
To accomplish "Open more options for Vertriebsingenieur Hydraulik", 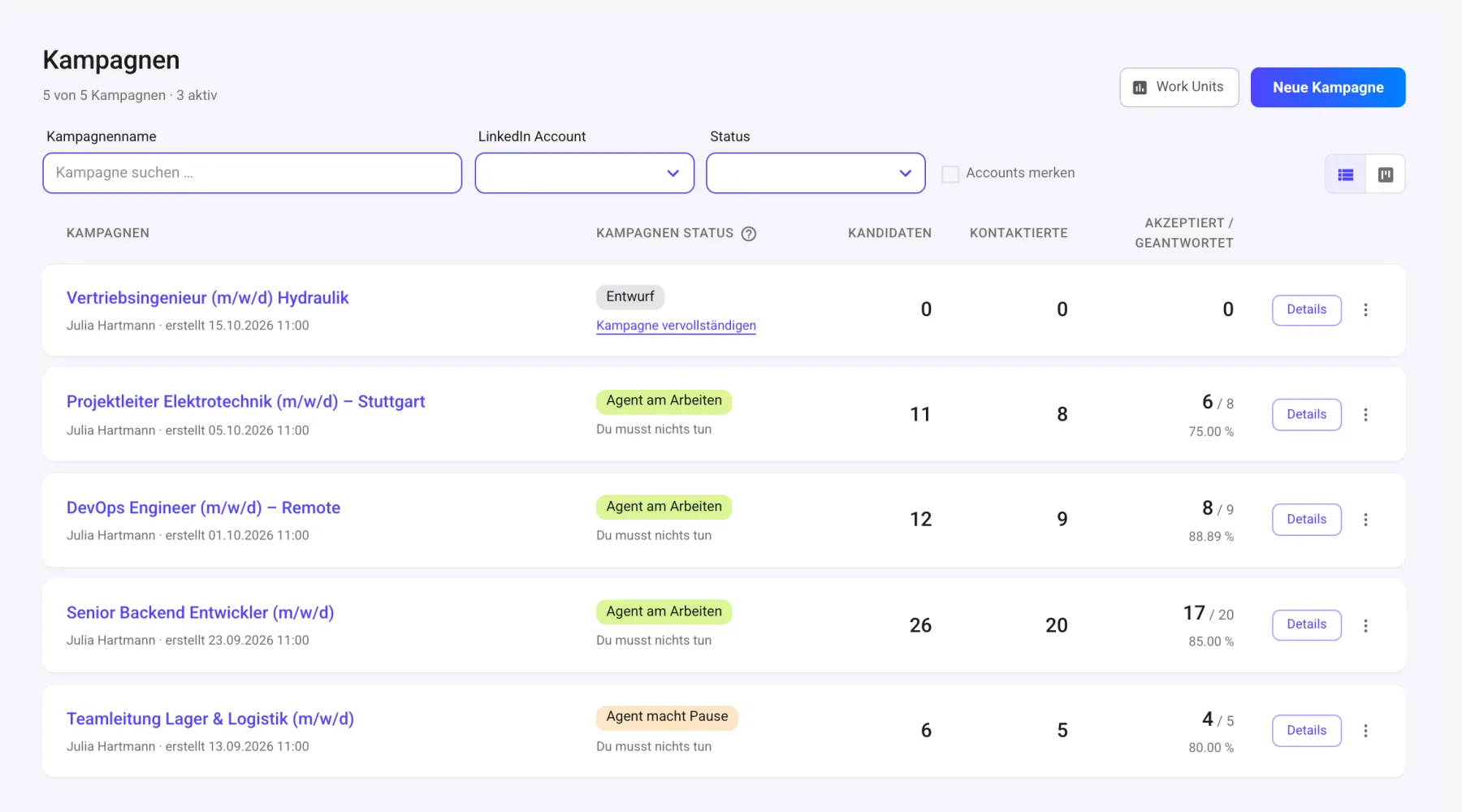I will (x=1365, y=310).
